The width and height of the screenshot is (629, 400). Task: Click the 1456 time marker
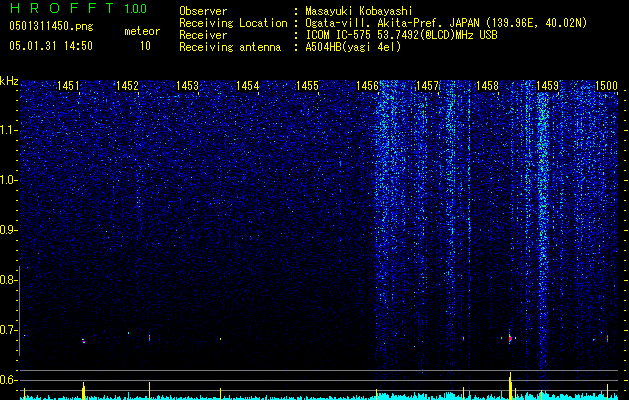click(x=367, y=85)
